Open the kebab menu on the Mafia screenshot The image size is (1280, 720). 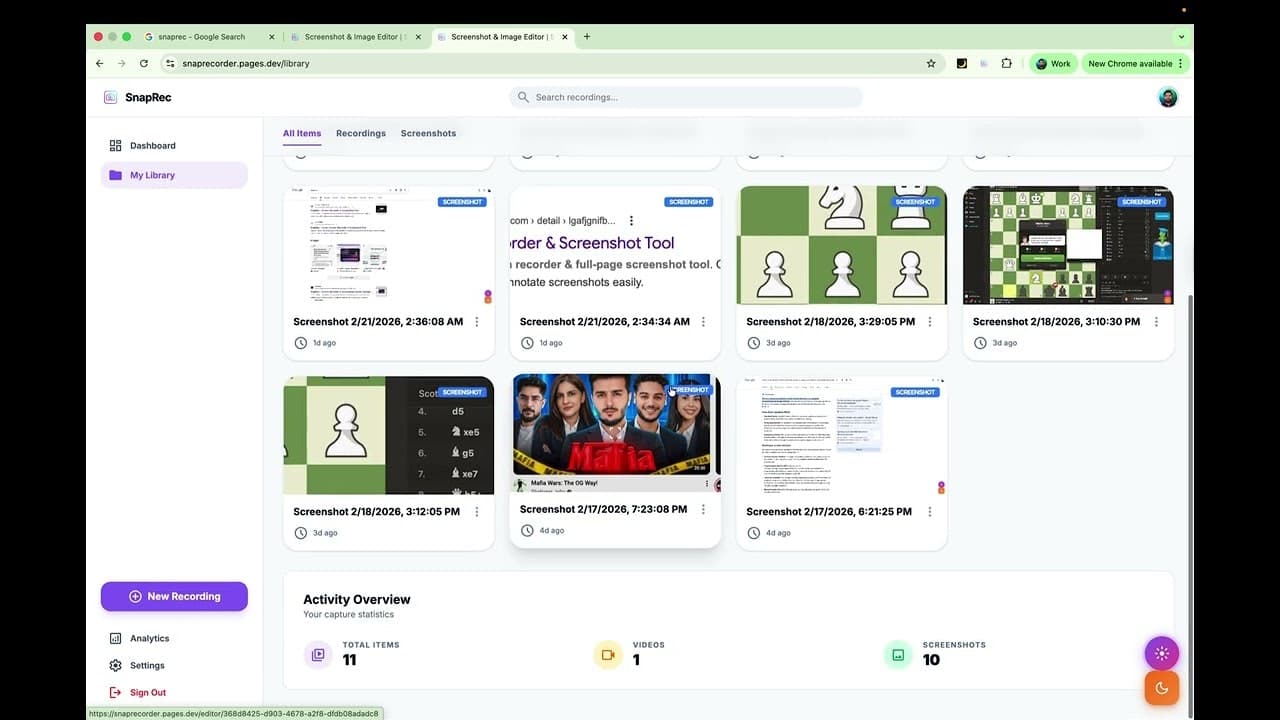coord(703,509)
